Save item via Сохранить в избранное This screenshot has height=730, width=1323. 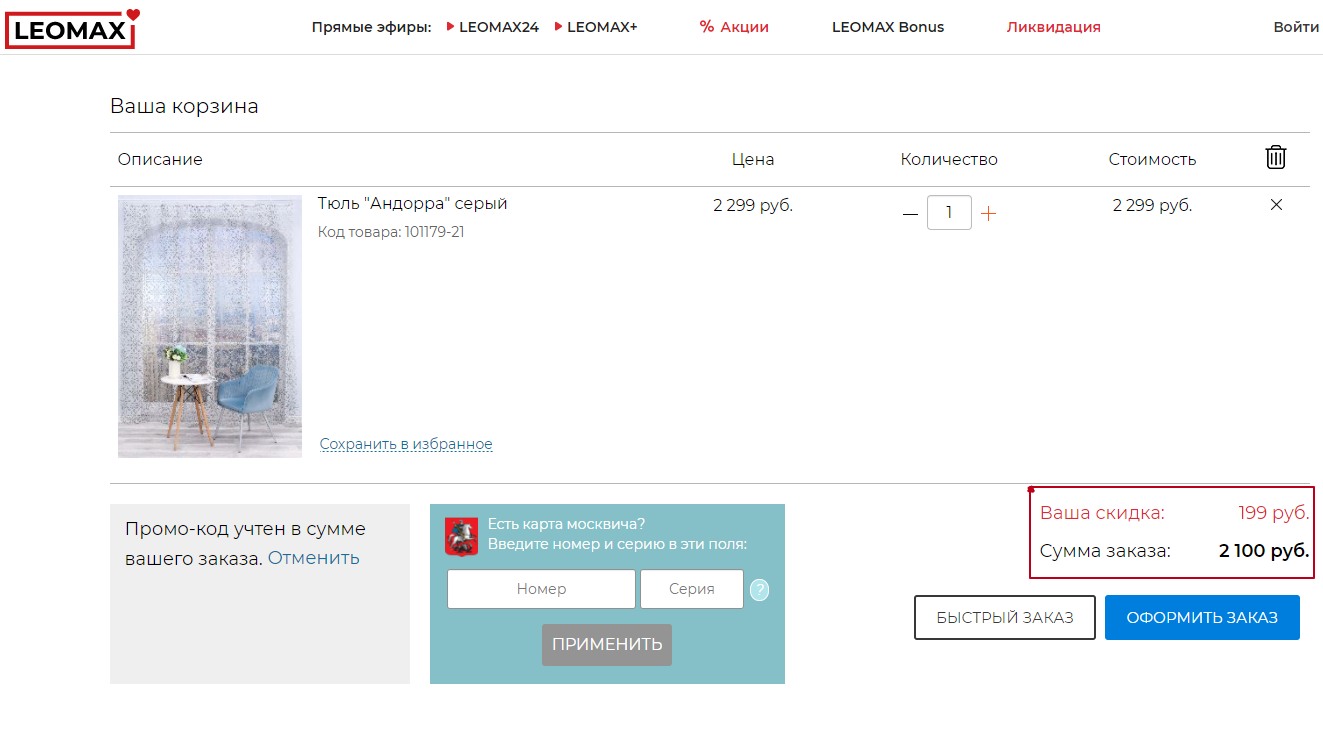pos(406,444)
